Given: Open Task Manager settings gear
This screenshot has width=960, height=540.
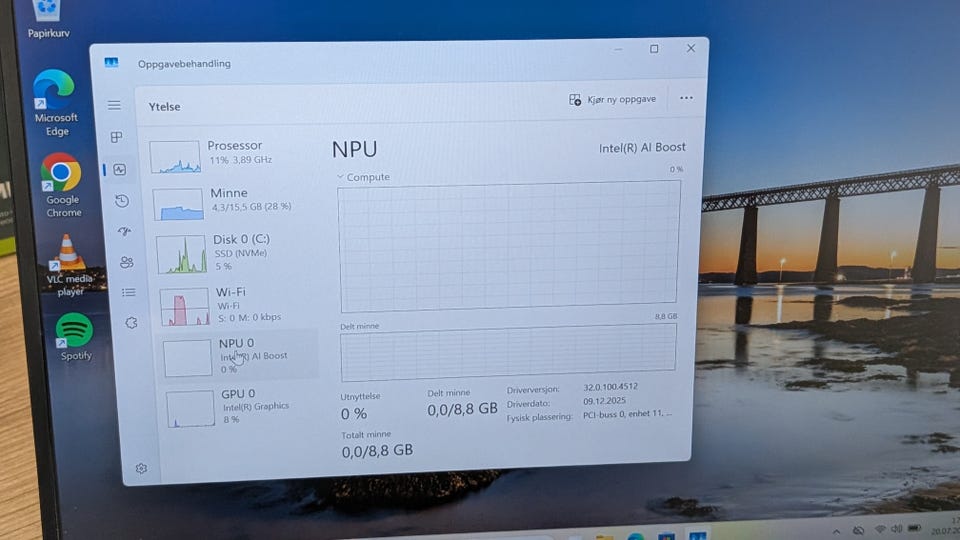Looking at the screenshot, I should point(141,468).
